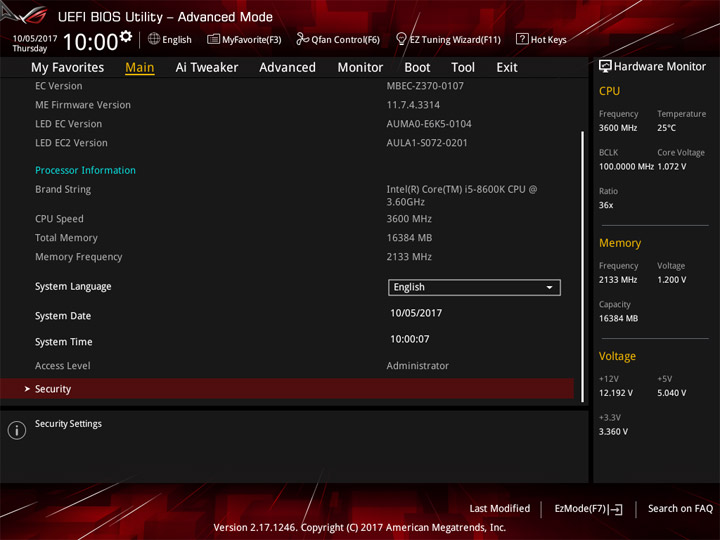Go to the Exit tab

pyautogui.click(x=507, y=68)
